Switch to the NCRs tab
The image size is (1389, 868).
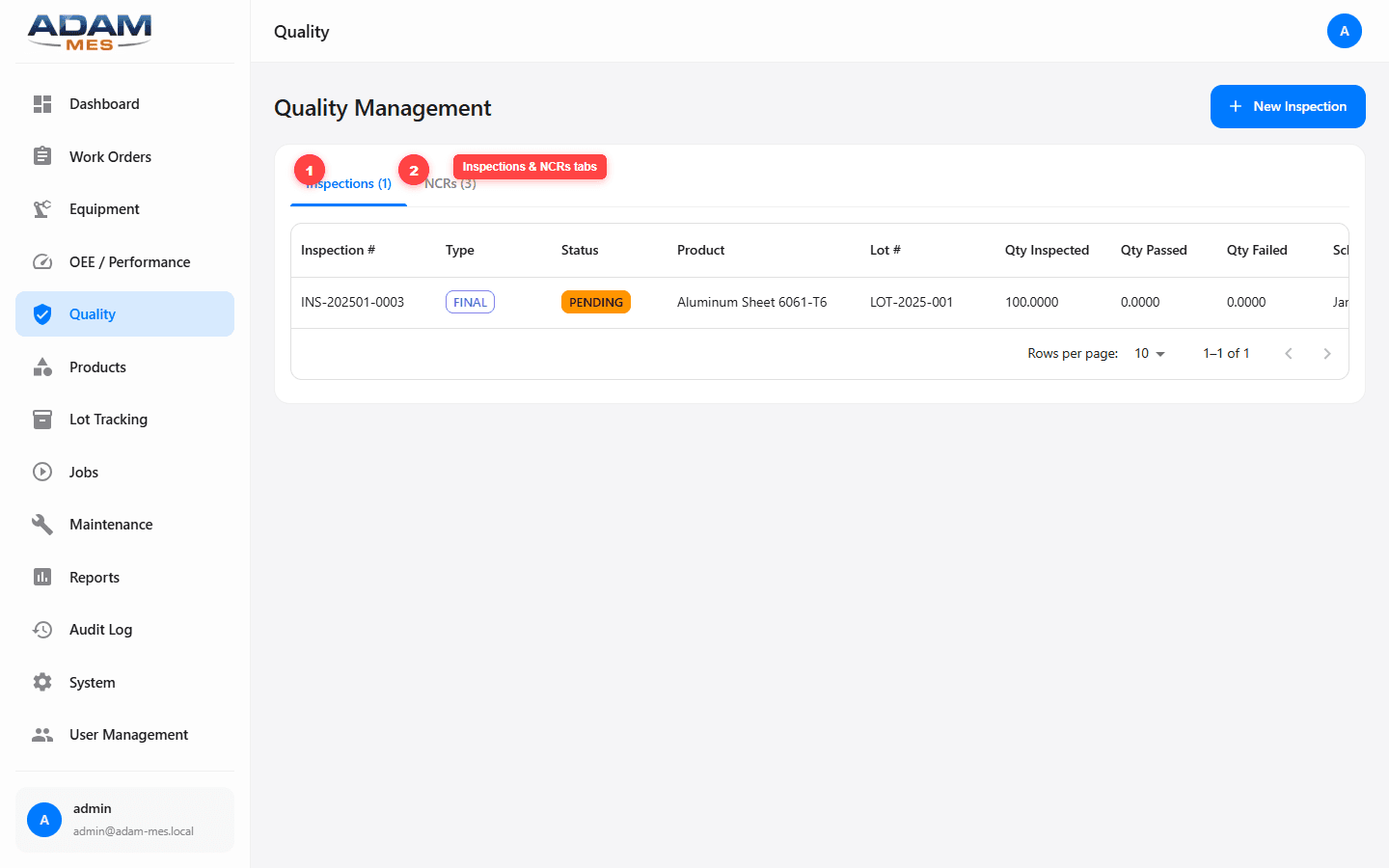pyautogui.click(x=449, y=182)
